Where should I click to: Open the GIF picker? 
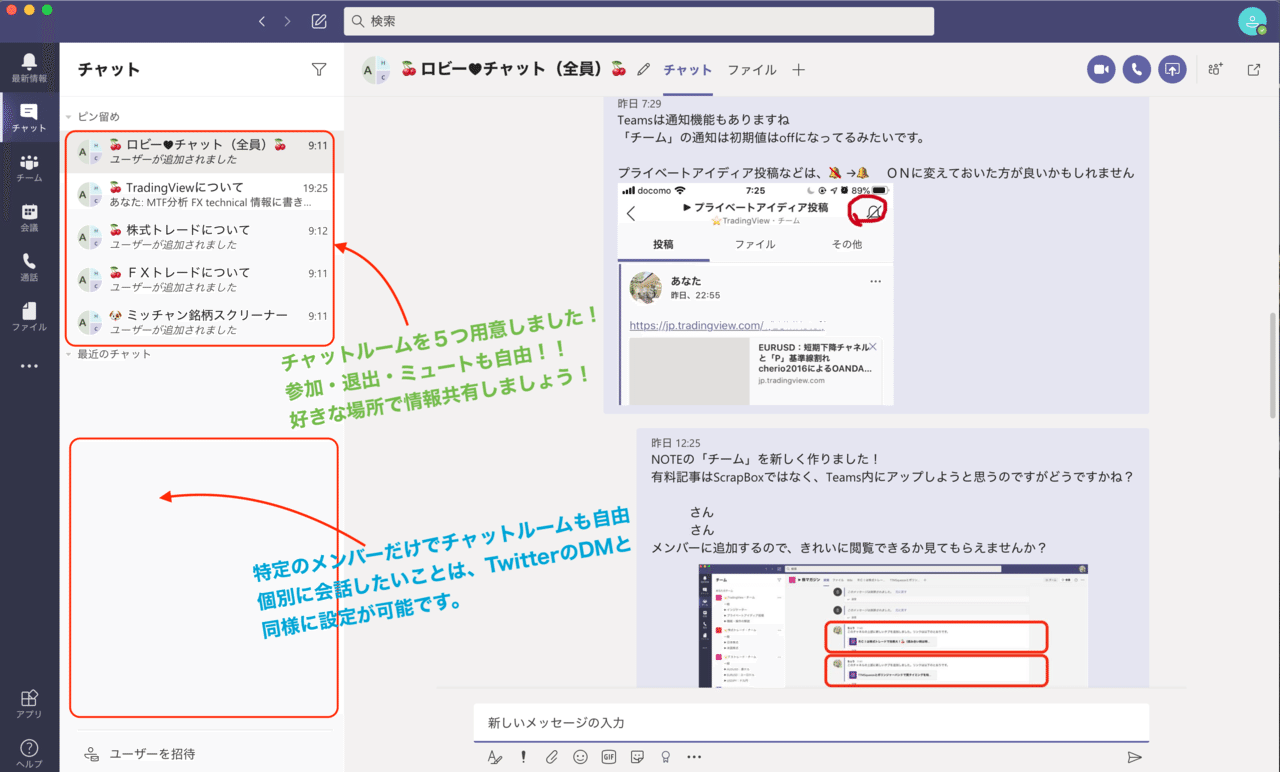608,757
